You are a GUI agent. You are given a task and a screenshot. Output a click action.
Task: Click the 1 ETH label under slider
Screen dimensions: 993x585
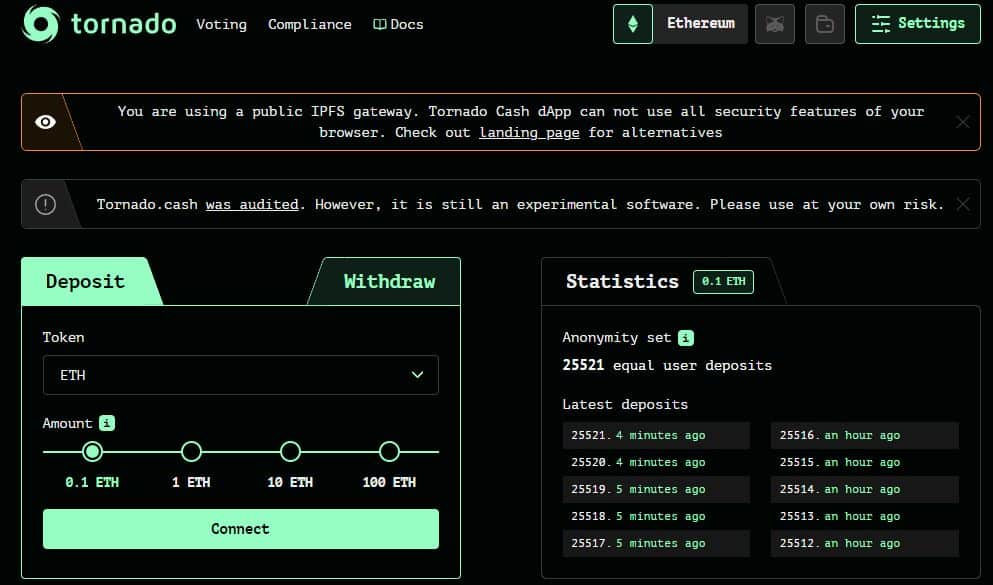(191, 482)
